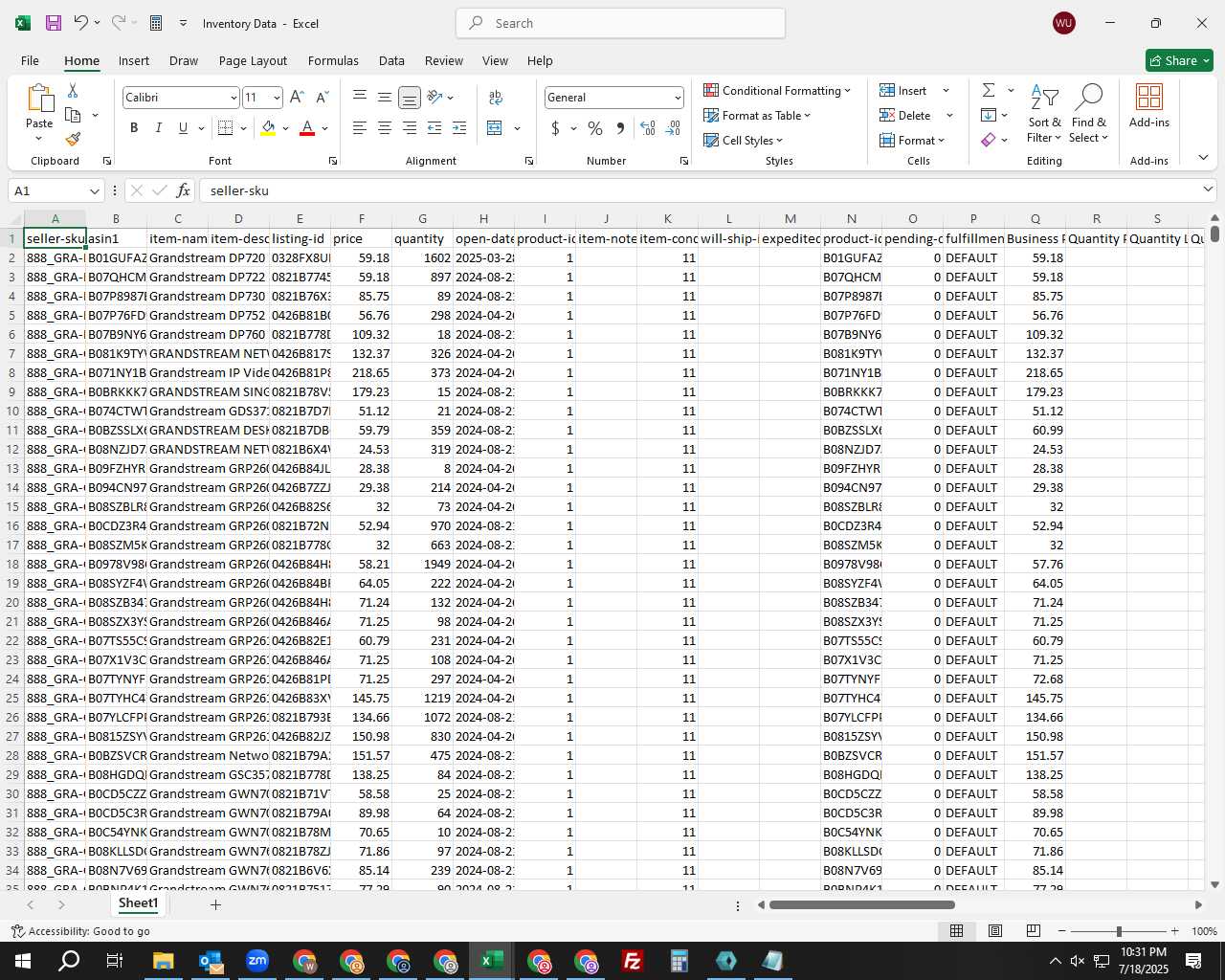Image resolution: width=1225 pixels, height=980 pixels.
Task: Collapse the ribbon with chevron
Action: [1203, 158]
